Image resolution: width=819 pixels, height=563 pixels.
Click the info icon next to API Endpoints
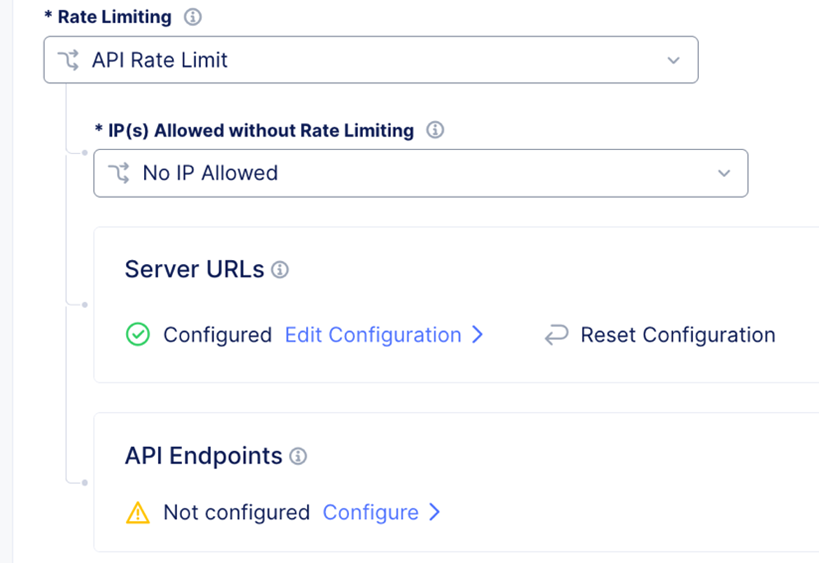[x=298, y=456]
